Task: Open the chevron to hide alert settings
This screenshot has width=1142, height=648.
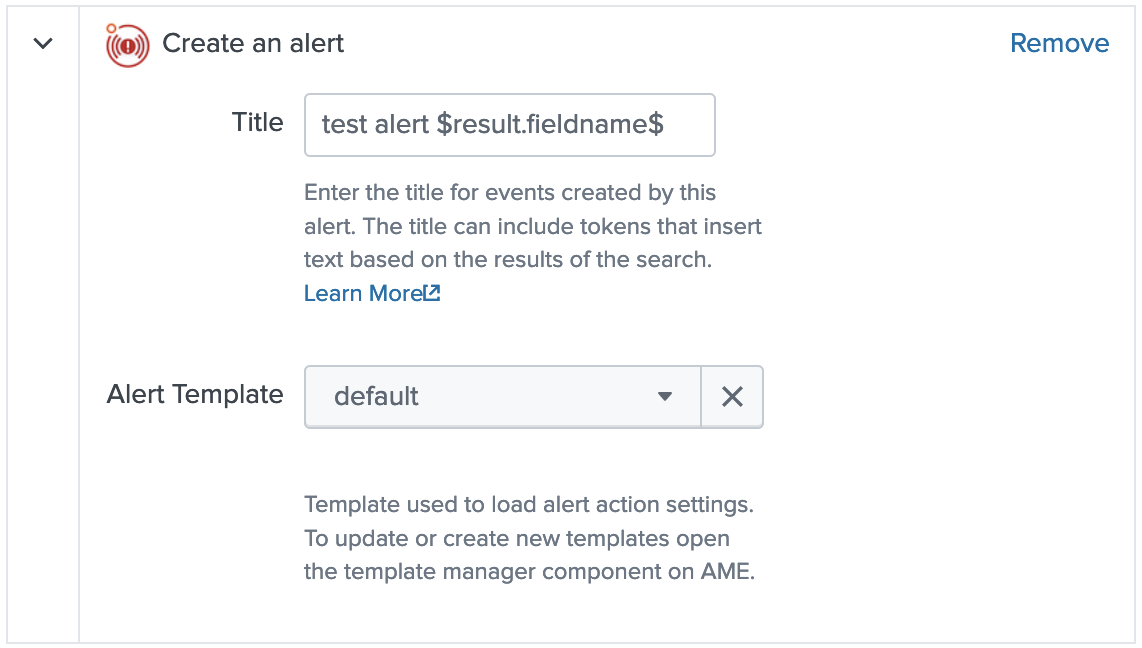Action: (41, 44)
